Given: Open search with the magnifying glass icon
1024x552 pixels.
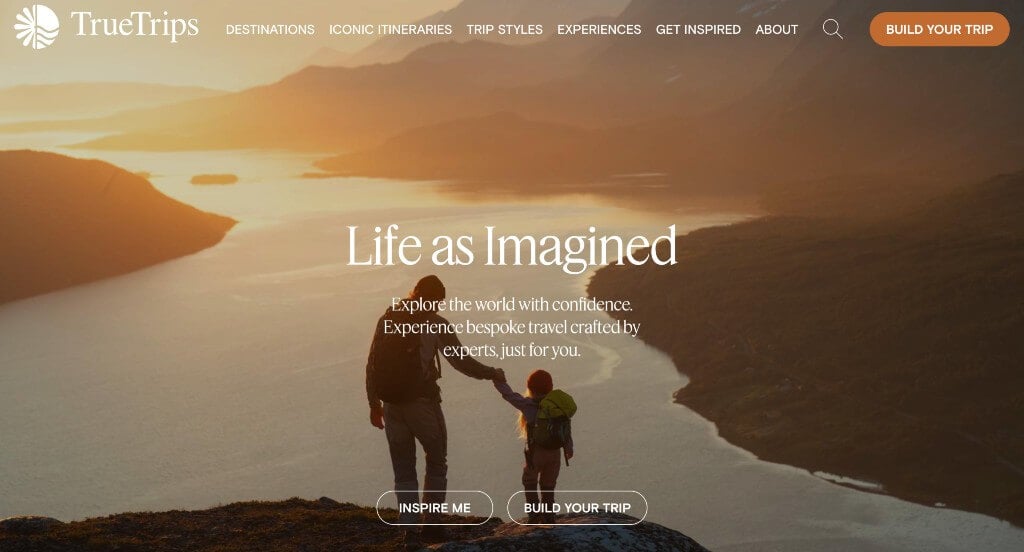Looking at the screenshot, I should point(832,29).
